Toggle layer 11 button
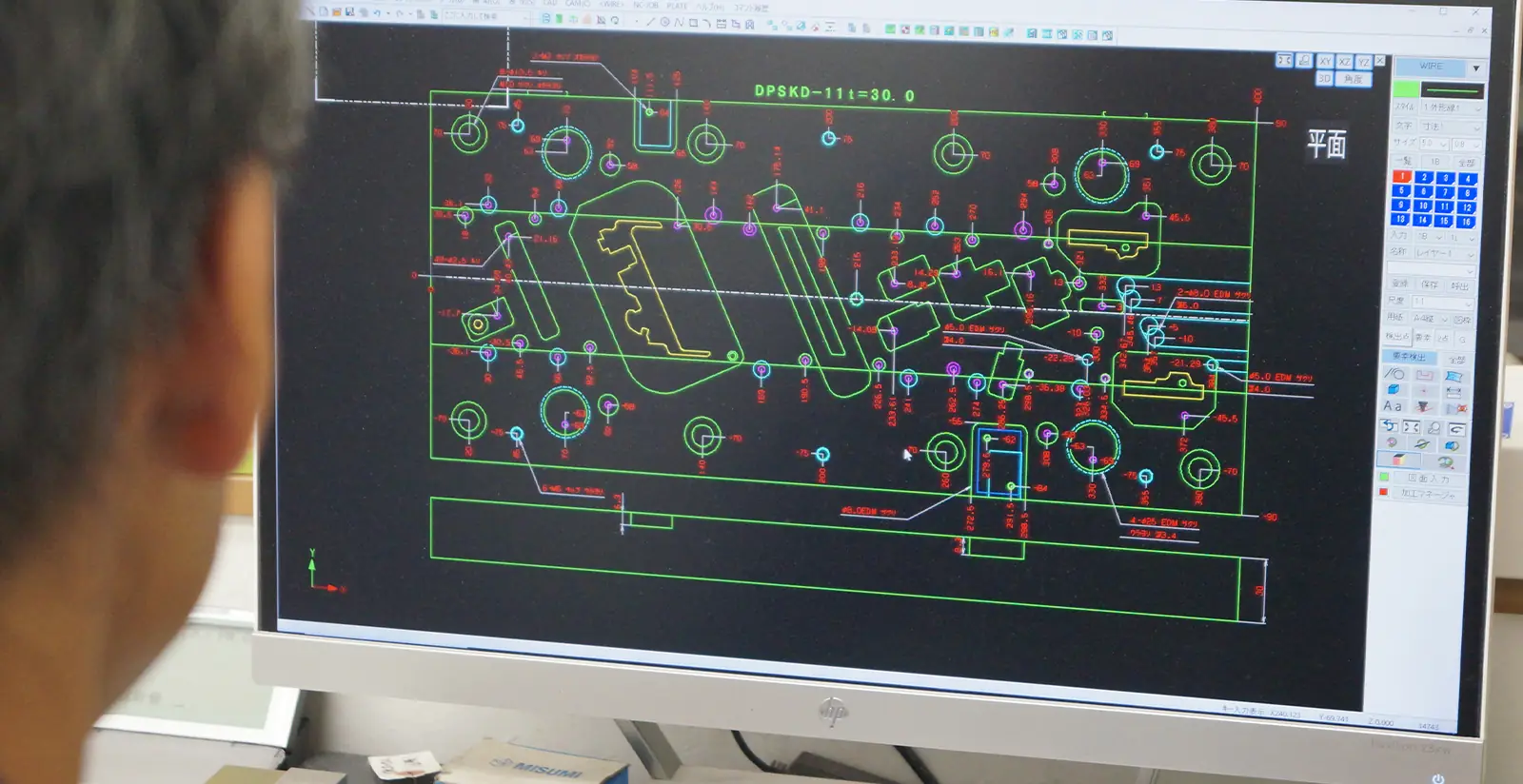Image resolution: width=1523 pixels, height=784 pixels. tap(1445, 206)
